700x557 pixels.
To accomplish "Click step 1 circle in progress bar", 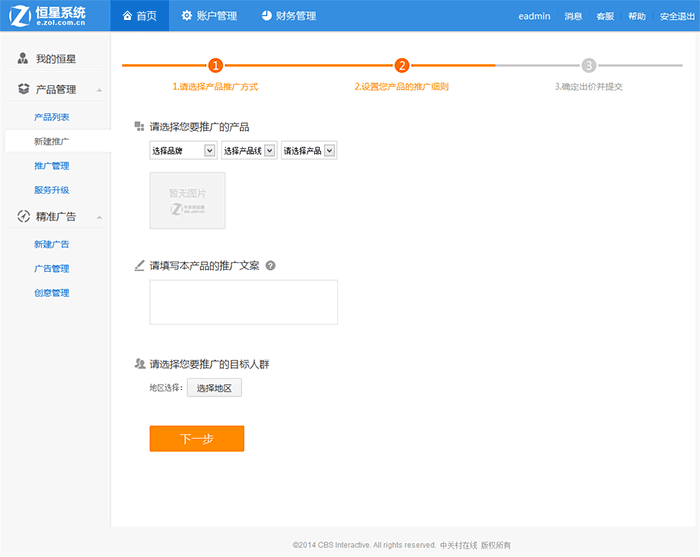I will coord(215,66).
